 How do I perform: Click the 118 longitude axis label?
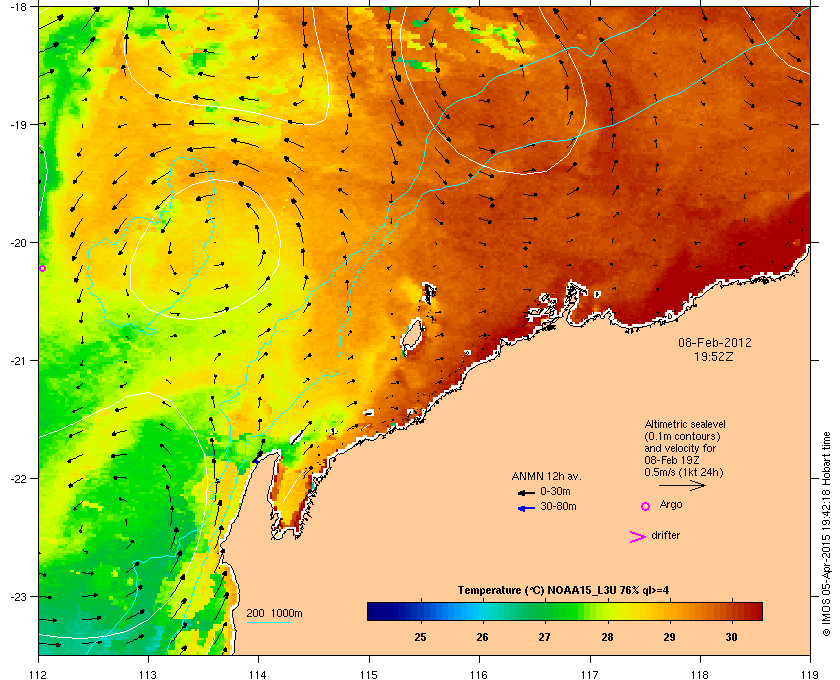coord(700,675)
